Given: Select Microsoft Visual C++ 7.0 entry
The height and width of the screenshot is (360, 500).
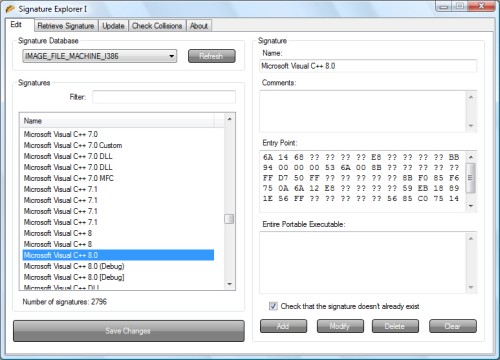Looking at the screenshot, I should 118,134.
